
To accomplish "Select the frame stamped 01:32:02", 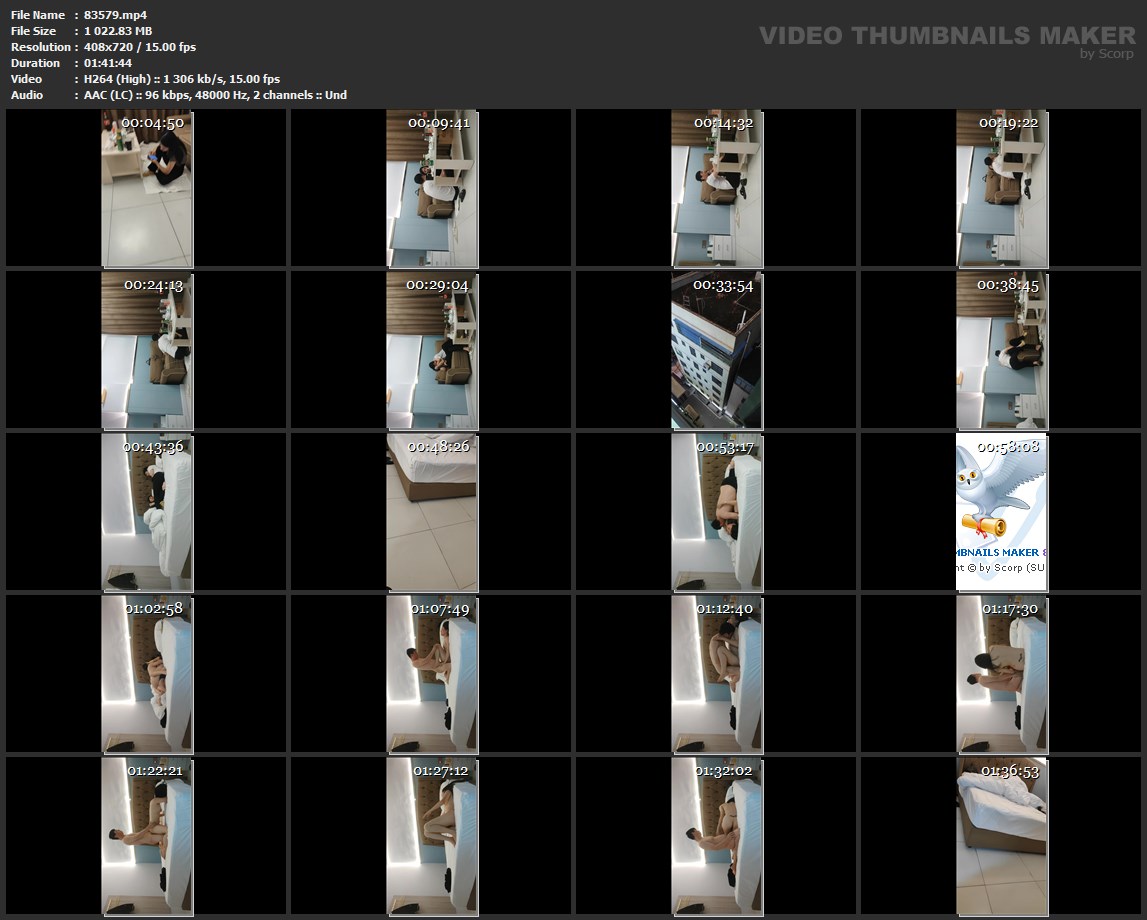I will (717, 837).
